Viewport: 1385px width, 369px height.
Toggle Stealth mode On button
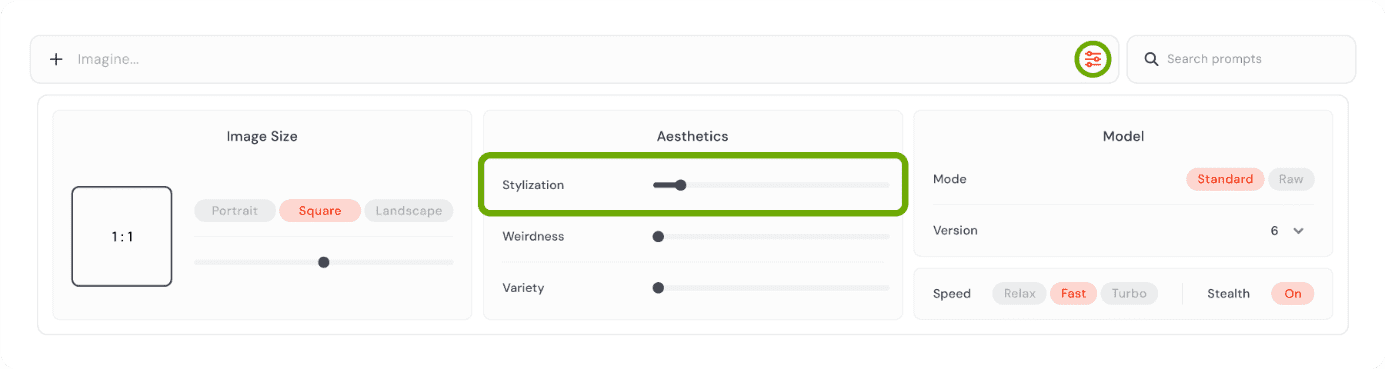click(x=1293, y=294)
